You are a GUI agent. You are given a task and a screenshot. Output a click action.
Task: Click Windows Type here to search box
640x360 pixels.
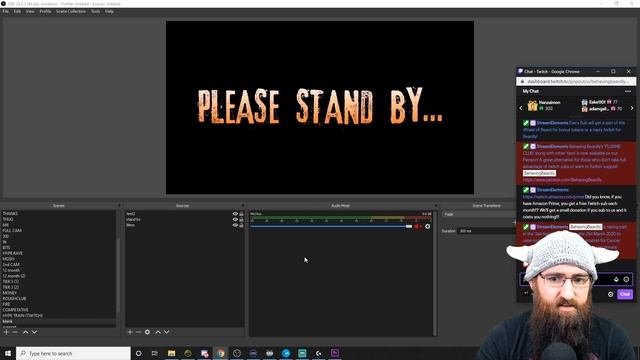73,353
